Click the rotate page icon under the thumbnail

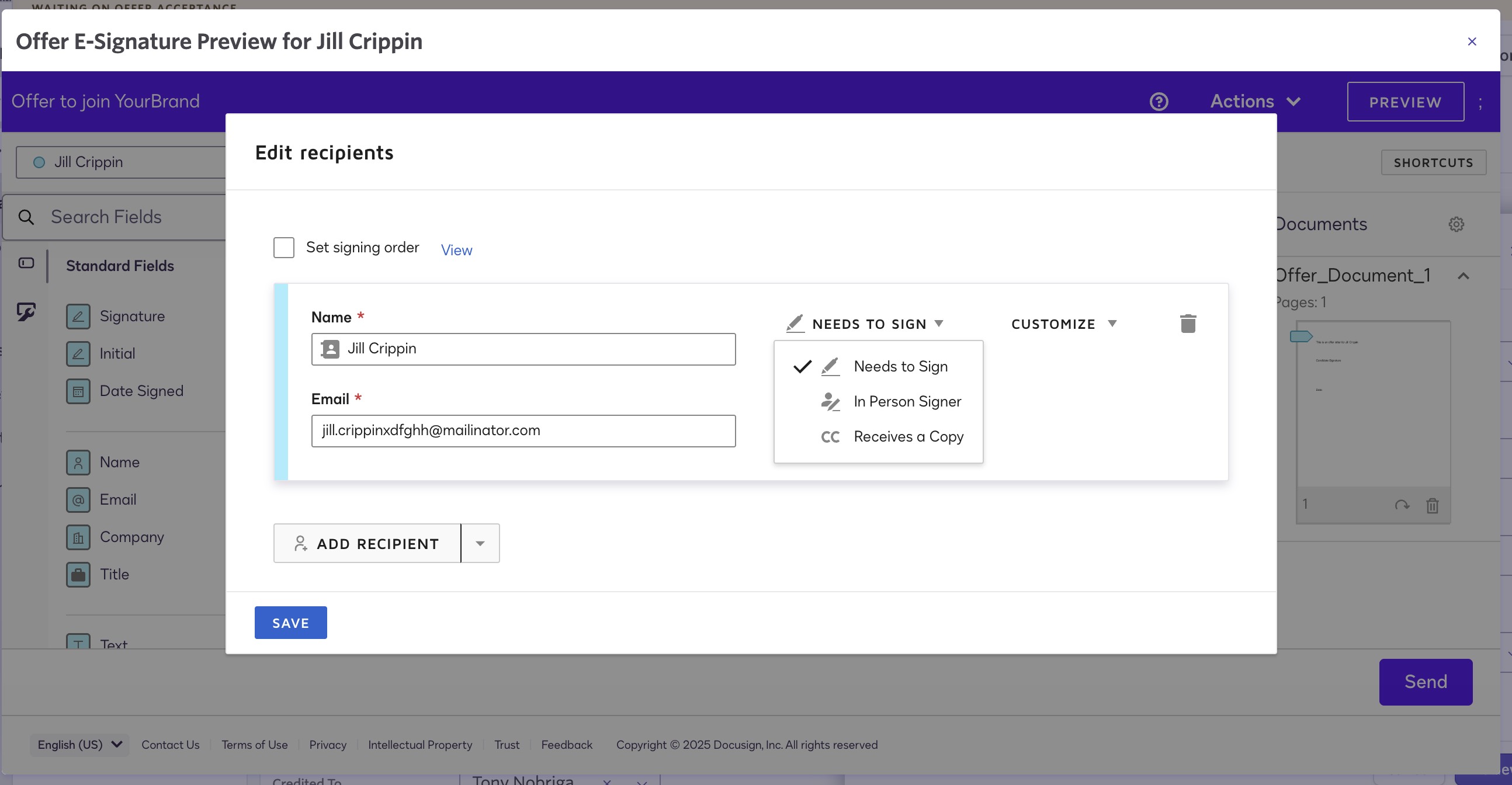[1402, 505]
